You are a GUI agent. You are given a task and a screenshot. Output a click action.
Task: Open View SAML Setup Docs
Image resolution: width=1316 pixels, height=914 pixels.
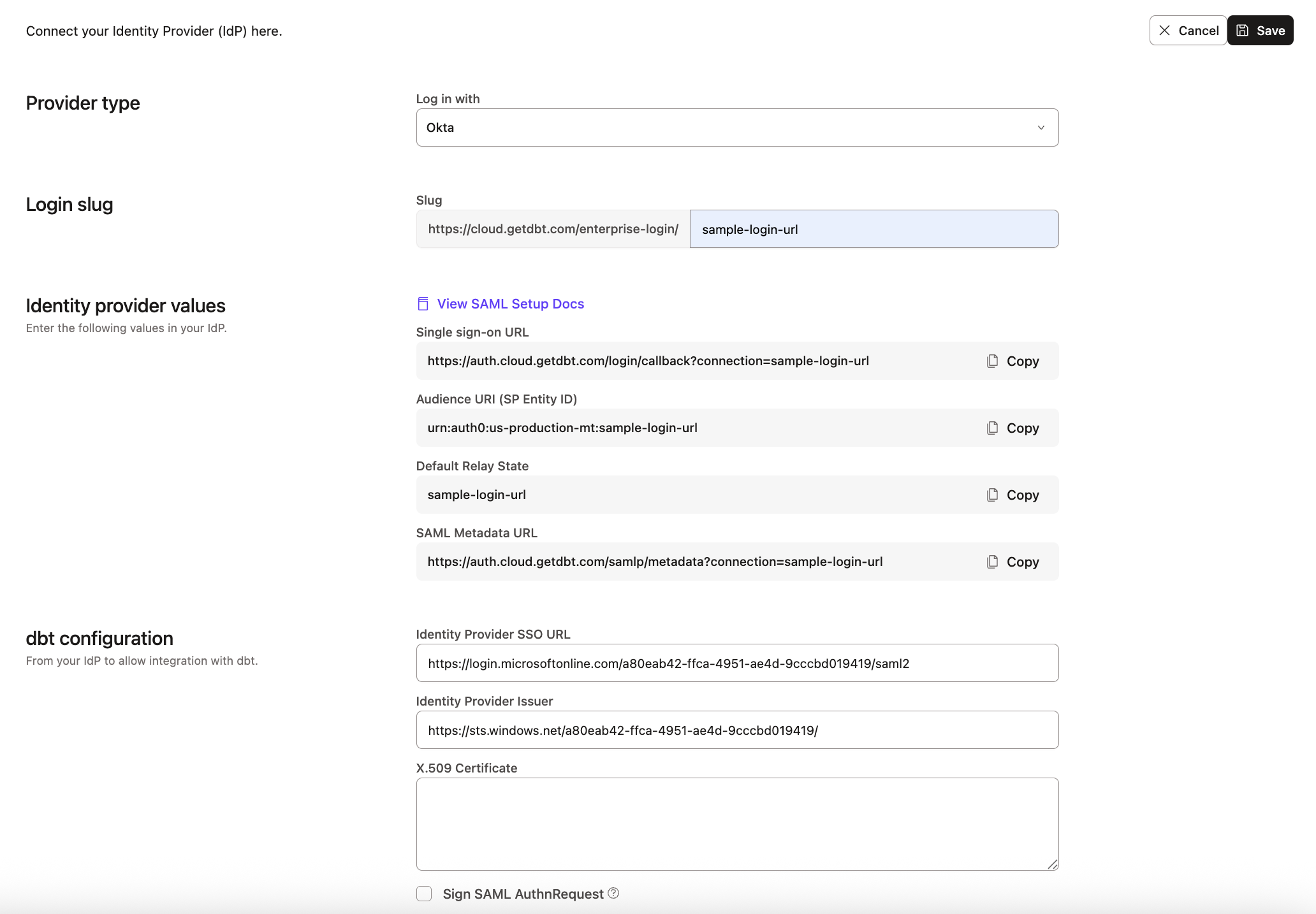(x=510, y=304)
